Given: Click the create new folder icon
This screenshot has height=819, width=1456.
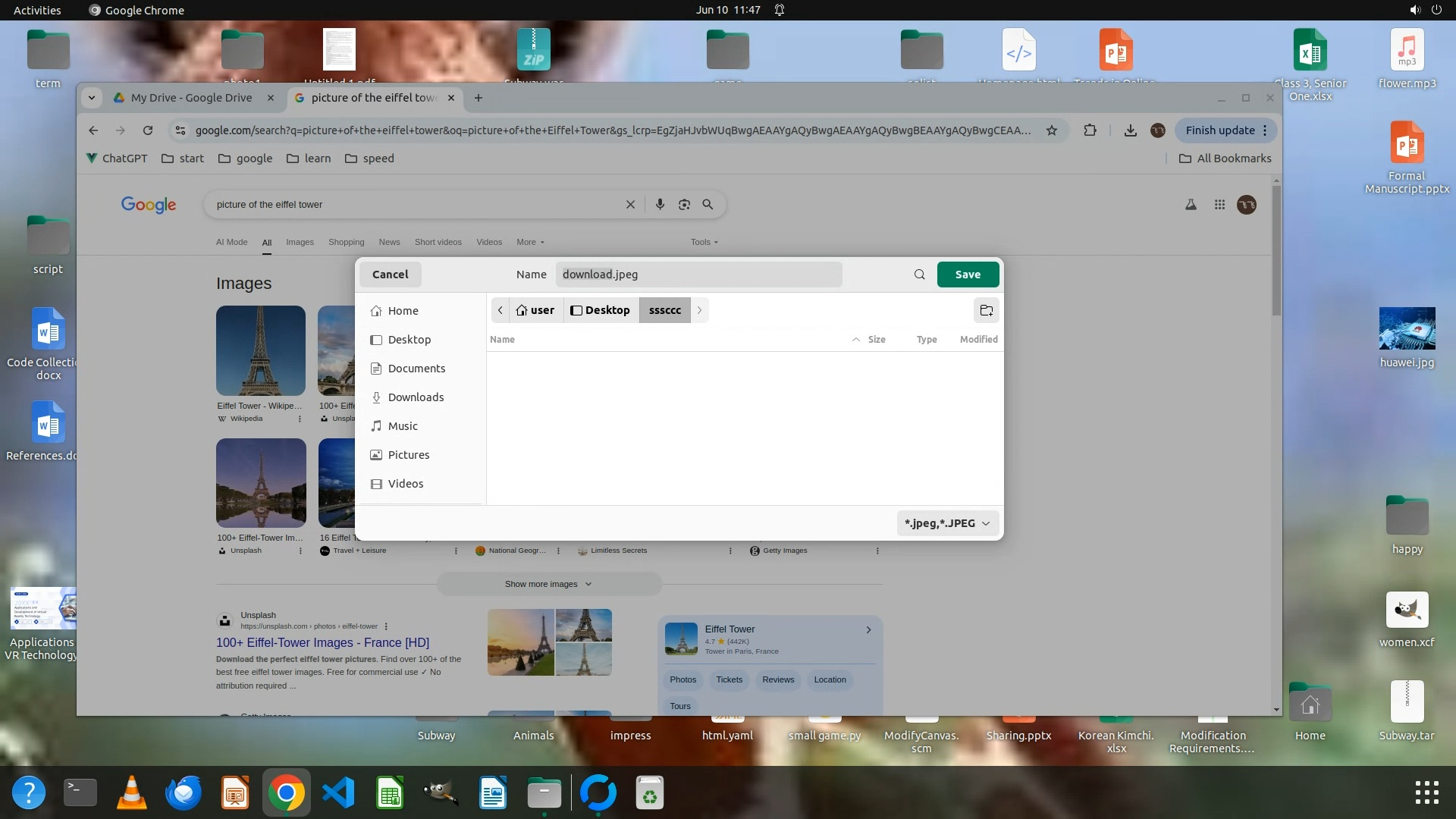Looking at the screenshot, I should (986, 310).
